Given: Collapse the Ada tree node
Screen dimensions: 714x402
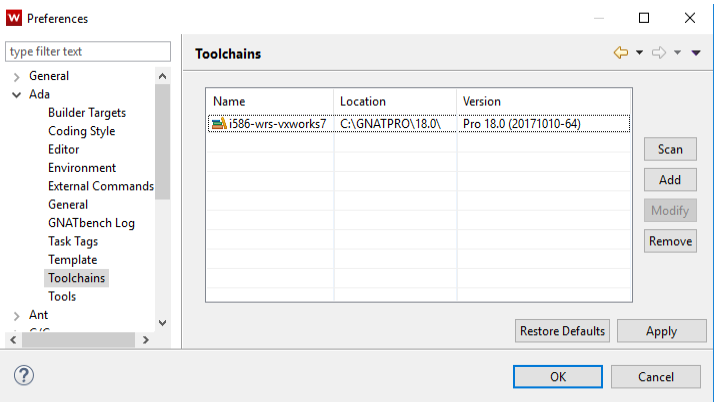Looking at the screenshot, I should point(17,95).
